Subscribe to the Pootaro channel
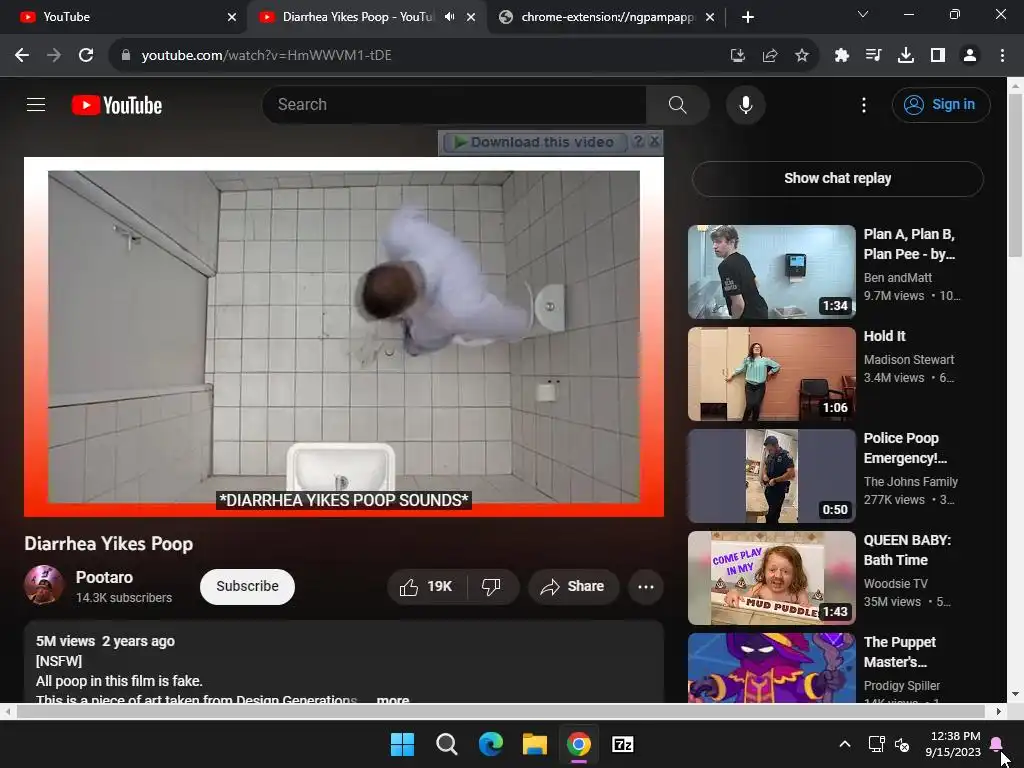The height and width of the screenshot is (768, 1024). pos(248,586)
